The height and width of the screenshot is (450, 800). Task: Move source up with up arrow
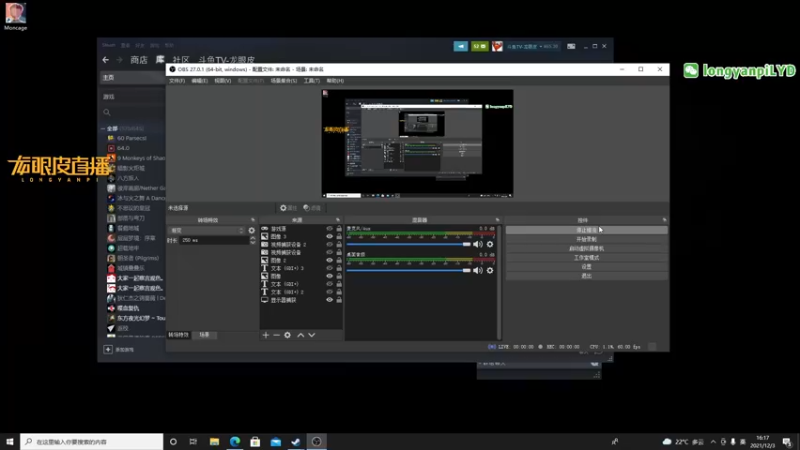(x=301, y=335)
